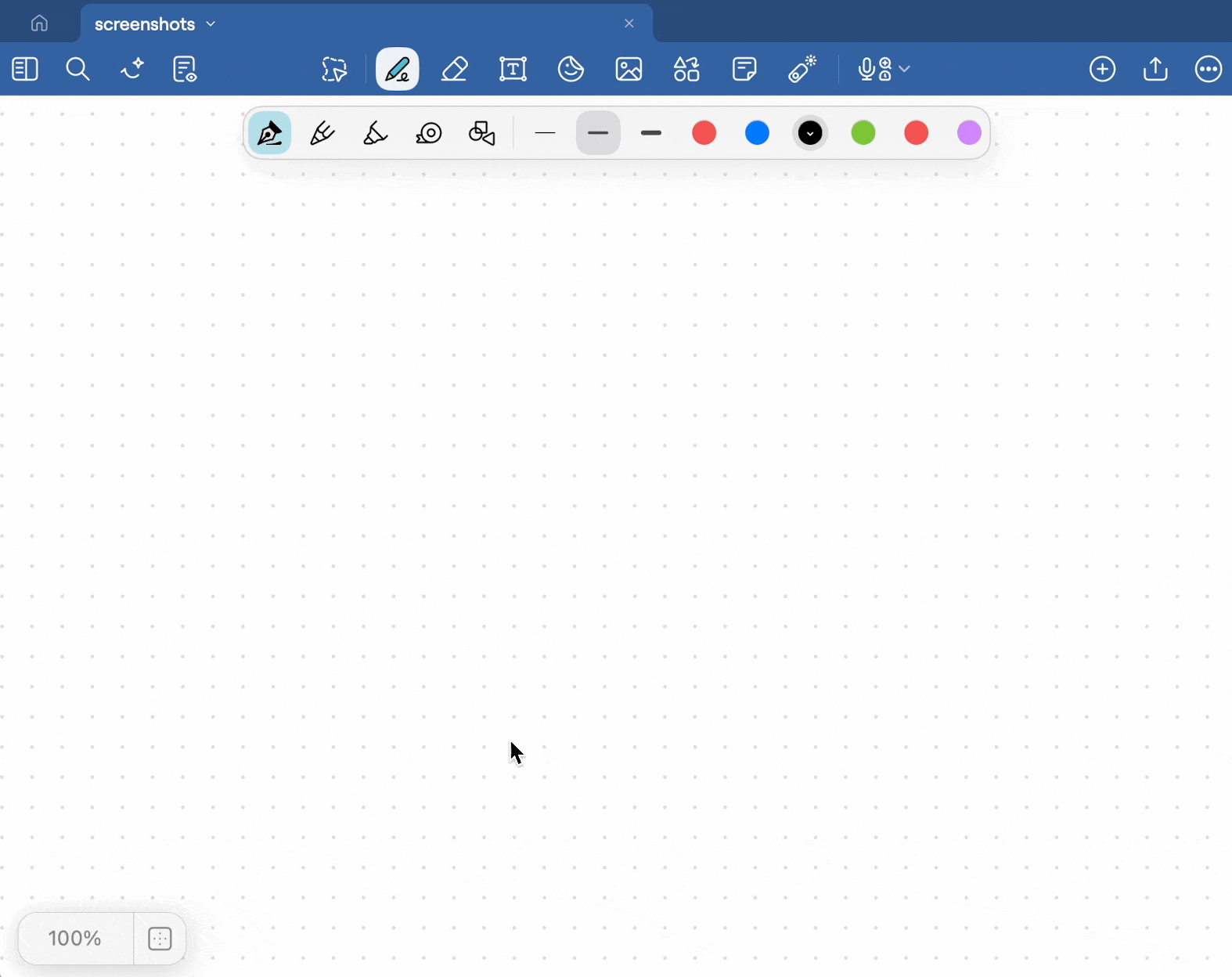Choose the fountain pen type
The height and width of the screenshot is (977, 1232).
click(x=270, y=133)
